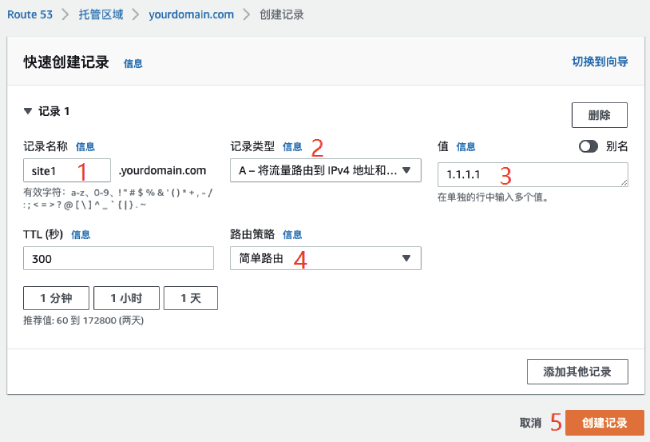
Task: Open 信息 link next to 路由策略
Action: [292, 235]
